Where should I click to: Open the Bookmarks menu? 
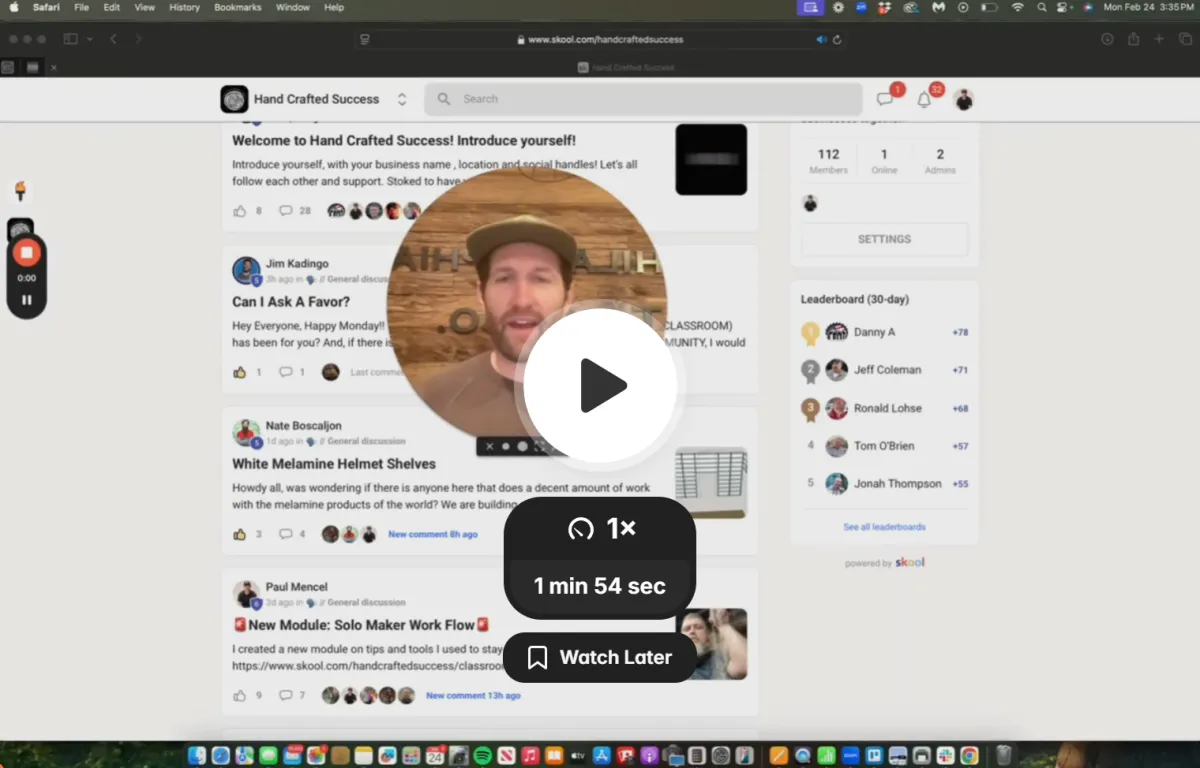tap(237, 7)
